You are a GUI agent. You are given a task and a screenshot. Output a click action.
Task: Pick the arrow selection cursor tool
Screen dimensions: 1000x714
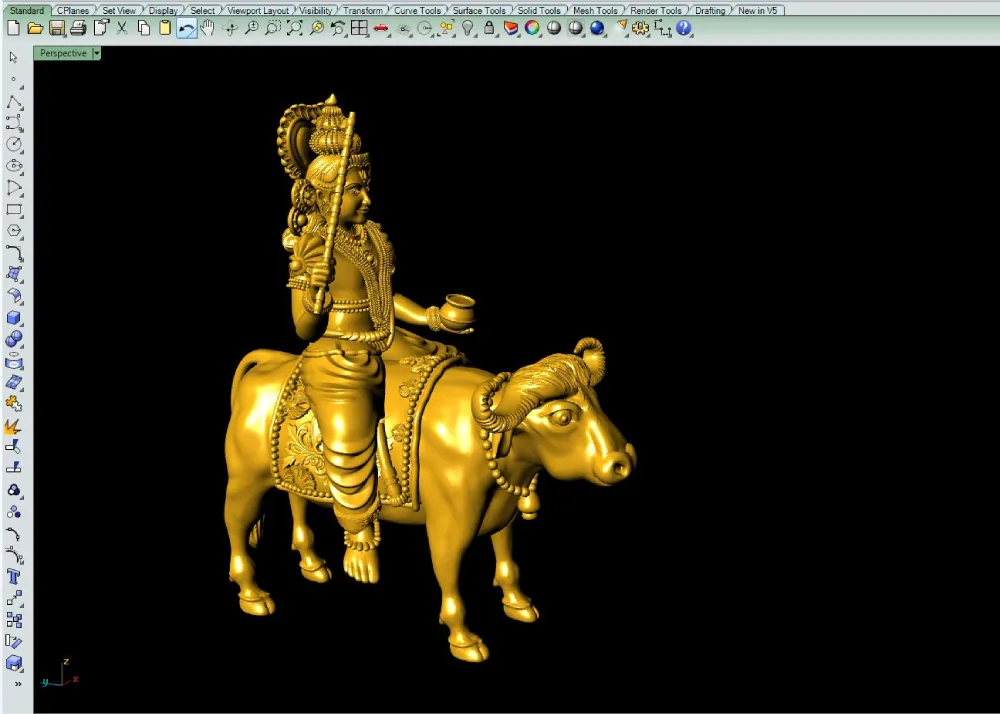pyautogui.click(x=13, y=57)
